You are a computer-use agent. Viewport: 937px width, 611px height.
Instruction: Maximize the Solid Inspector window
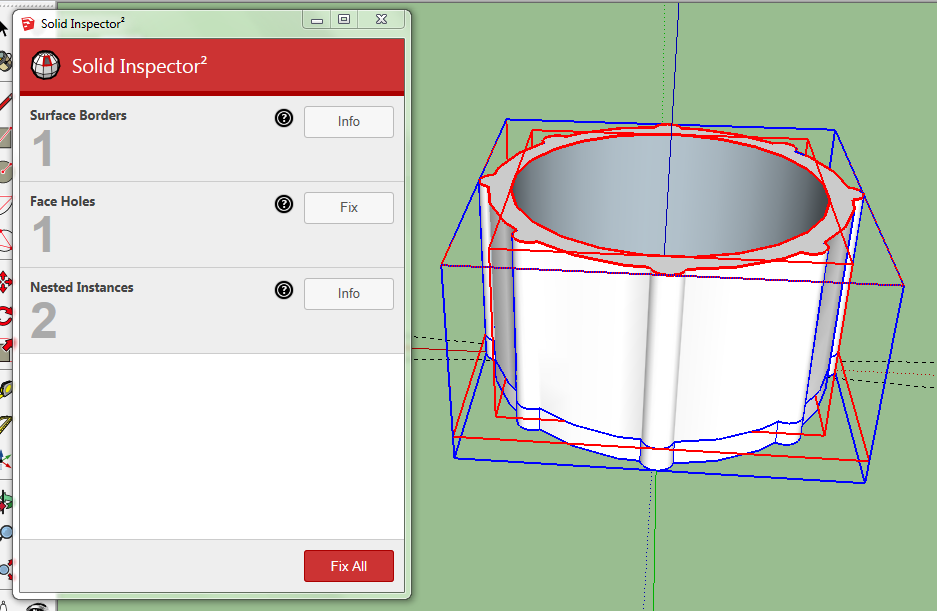(344, 20)
